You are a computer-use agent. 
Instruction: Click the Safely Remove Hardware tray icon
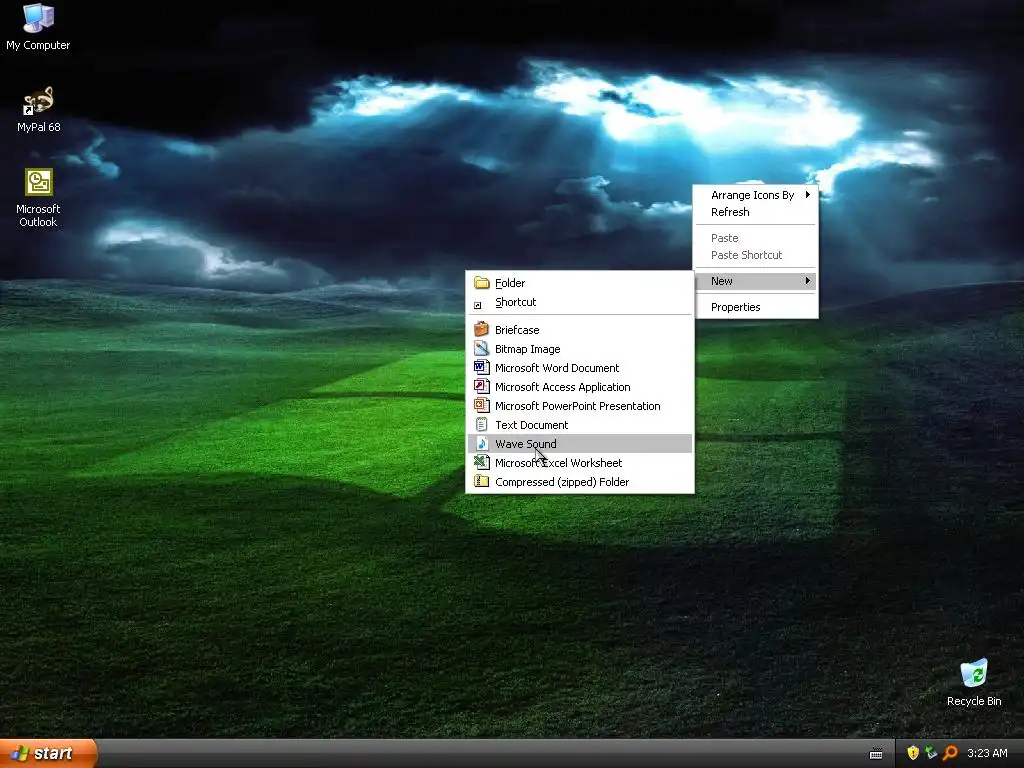(931, 753)
